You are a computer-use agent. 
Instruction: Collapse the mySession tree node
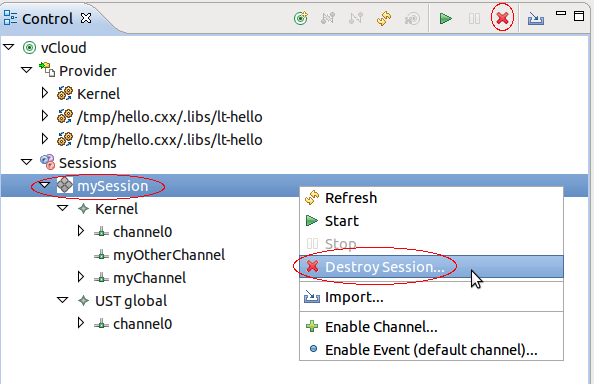point(45,185)
